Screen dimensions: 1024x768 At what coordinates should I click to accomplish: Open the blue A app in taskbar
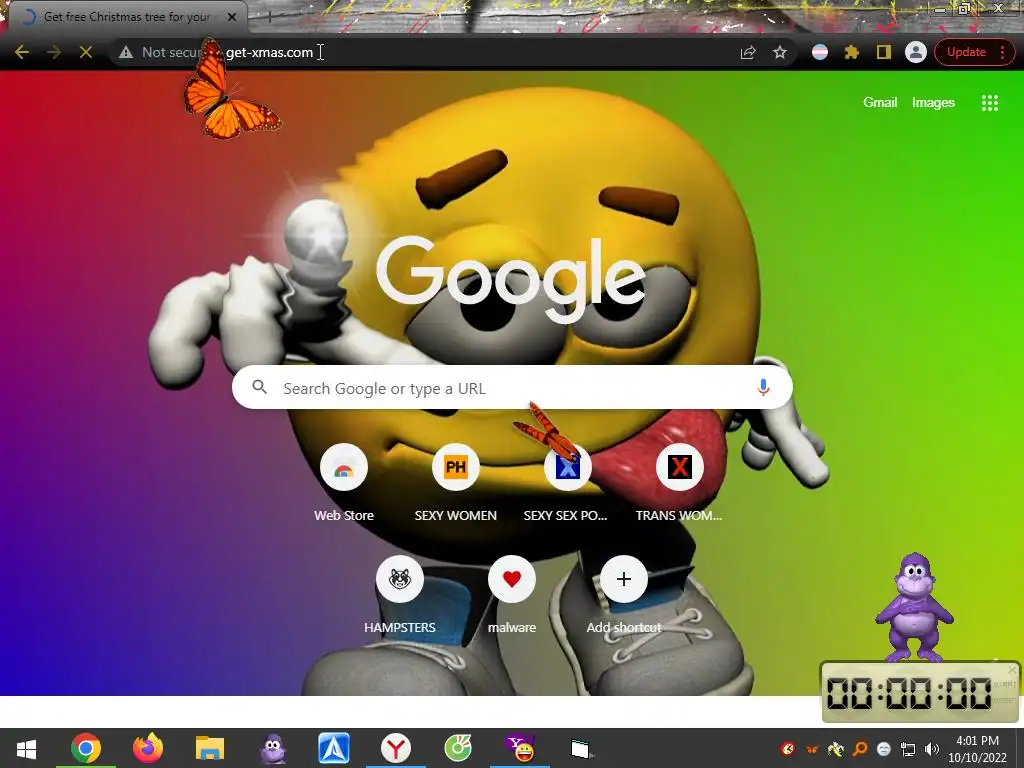click(334, 748)
